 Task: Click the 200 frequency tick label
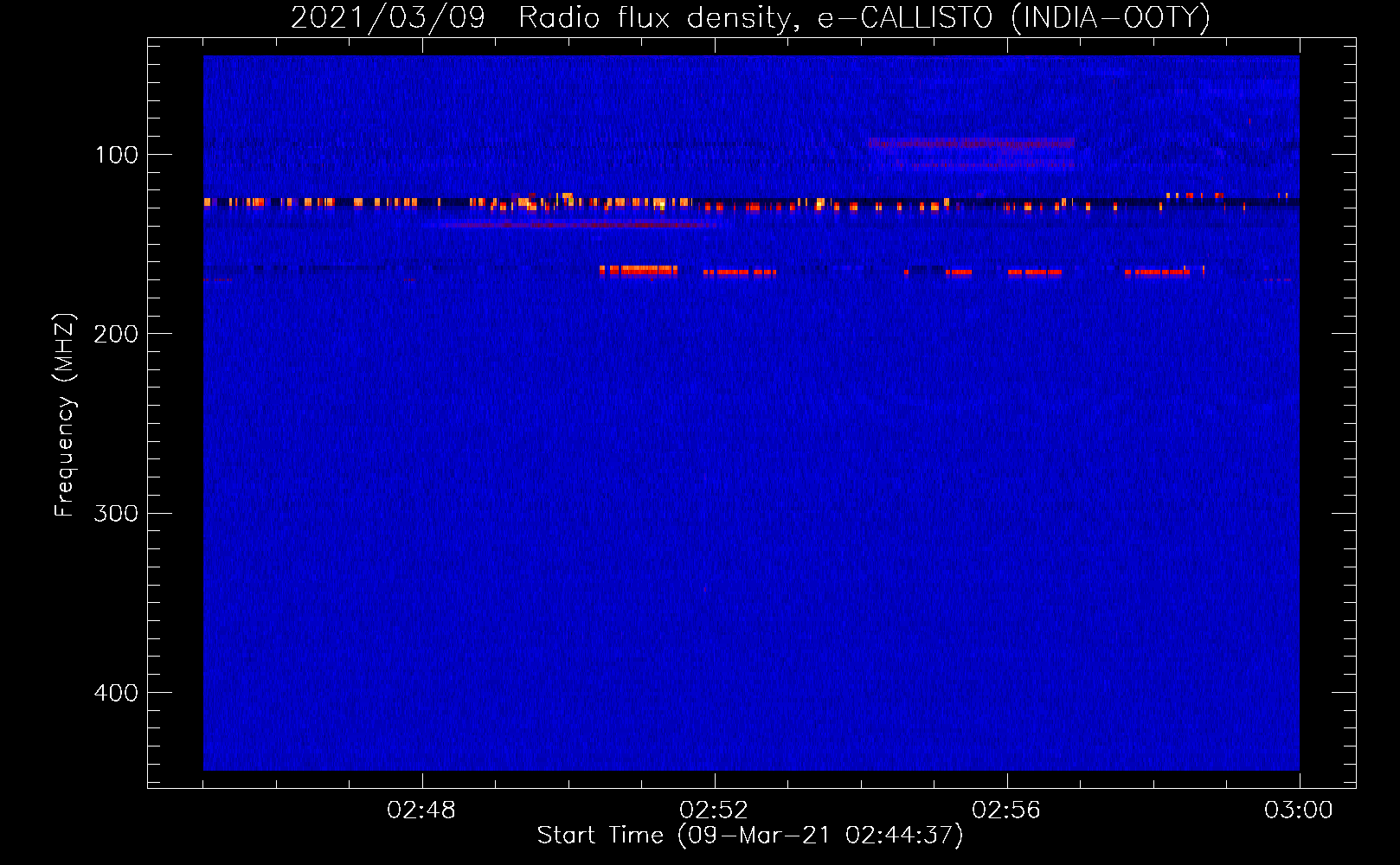tap(116, 334)
